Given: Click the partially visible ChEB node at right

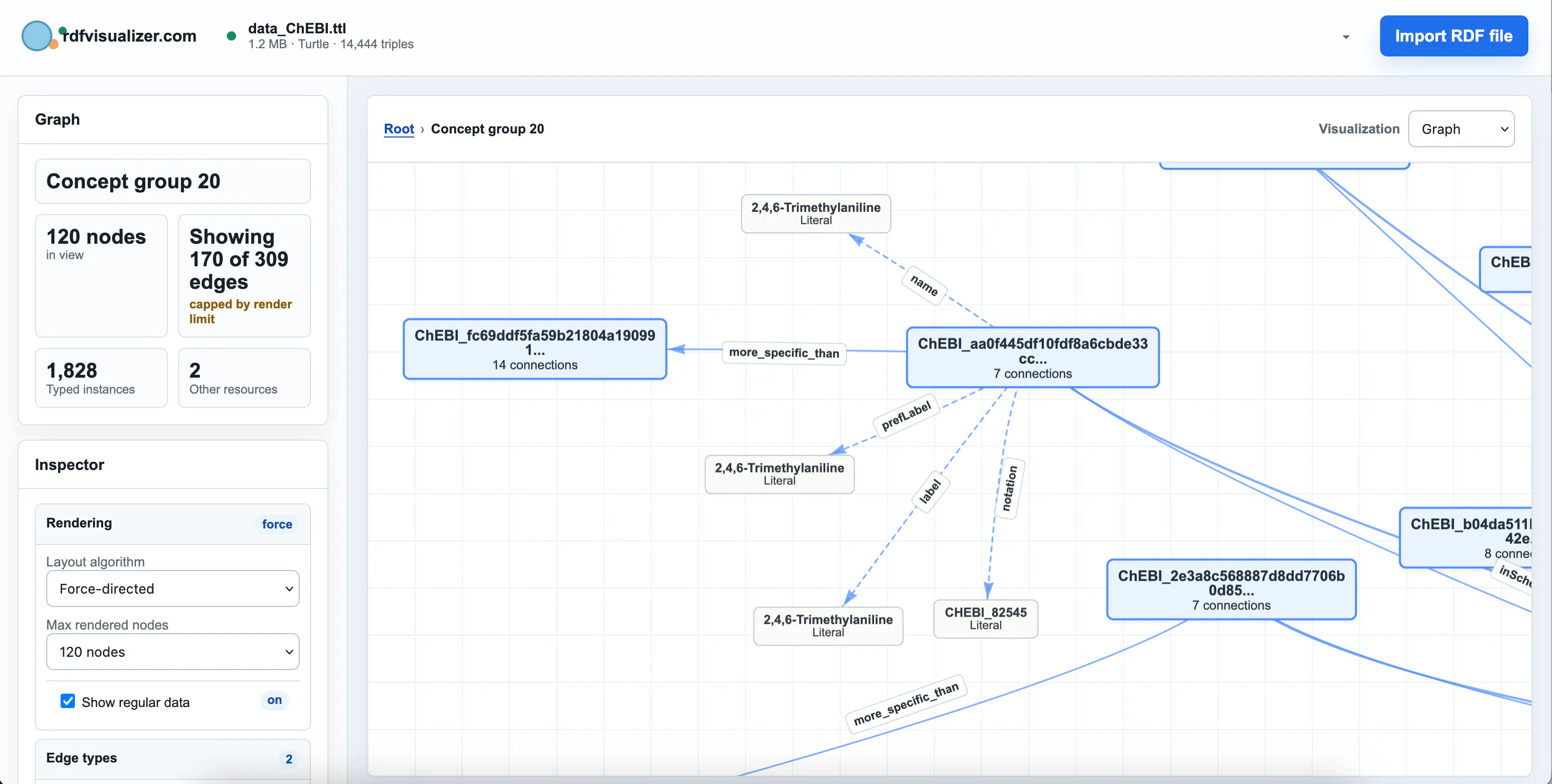Looking at the screenshot, I should 1506,269.
